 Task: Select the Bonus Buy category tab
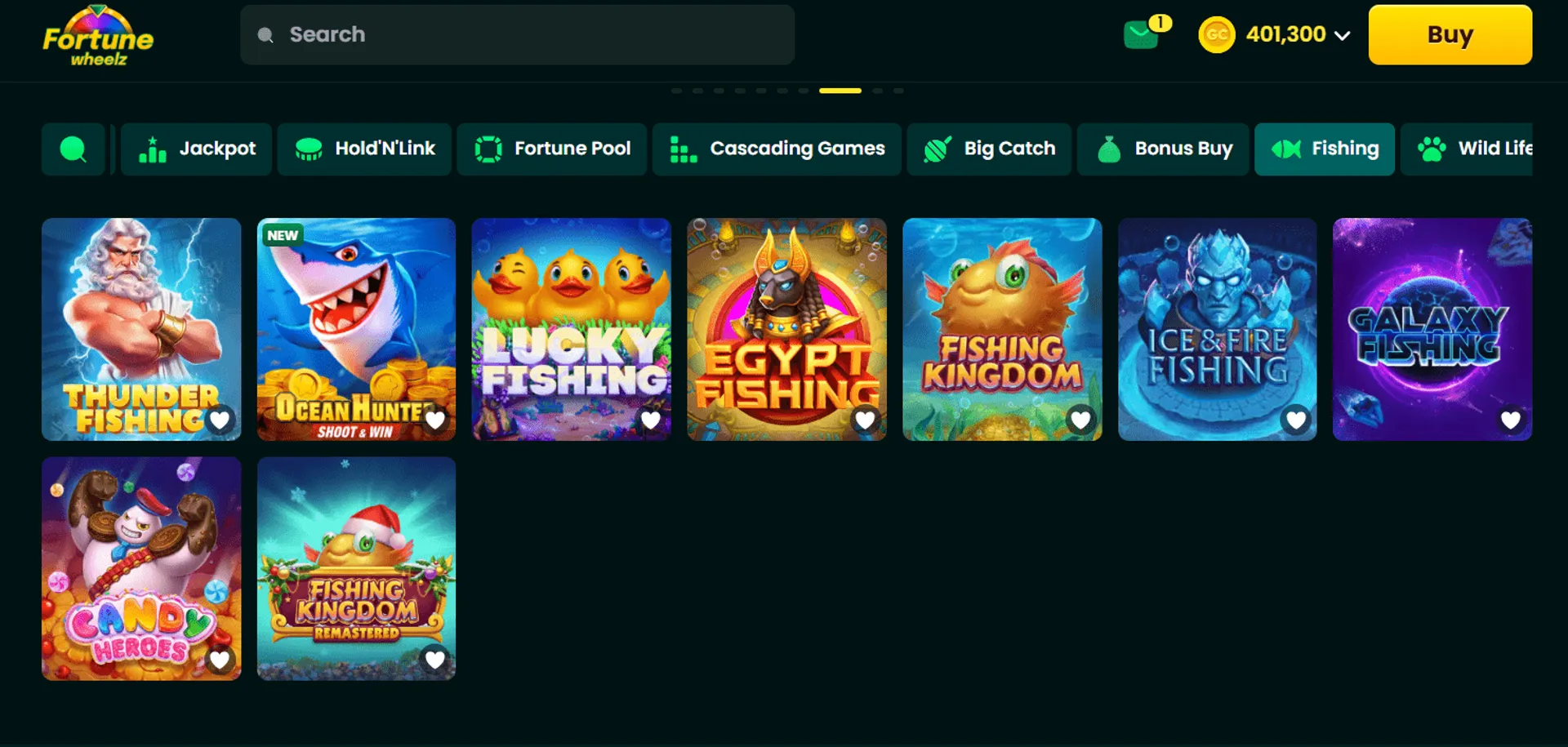click(1163, 149)
